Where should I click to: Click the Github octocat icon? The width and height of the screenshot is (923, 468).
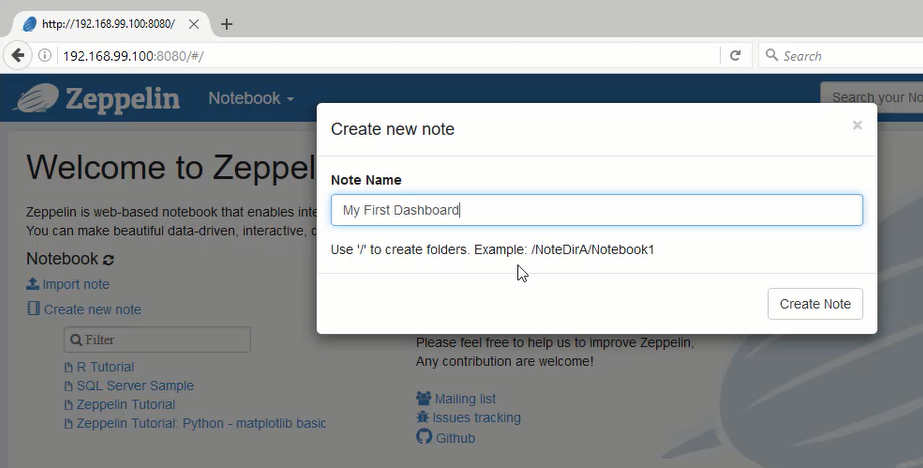pyautogui.click(x=424, y=437)
